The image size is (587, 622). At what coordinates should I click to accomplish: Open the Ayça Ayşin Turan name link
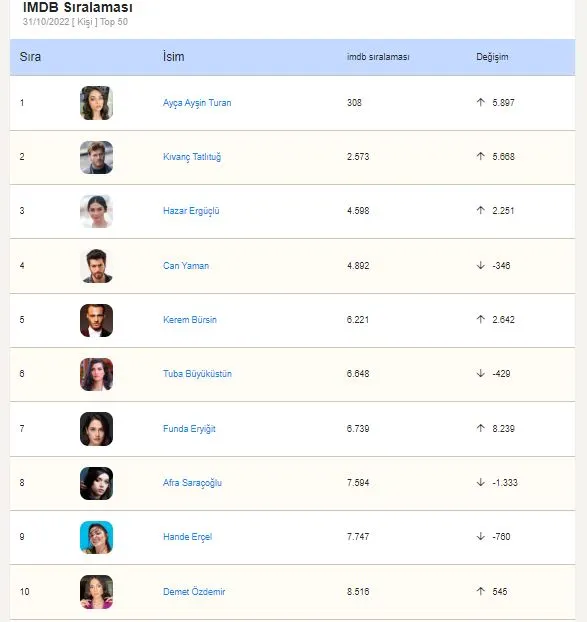(x=197, y=103)
